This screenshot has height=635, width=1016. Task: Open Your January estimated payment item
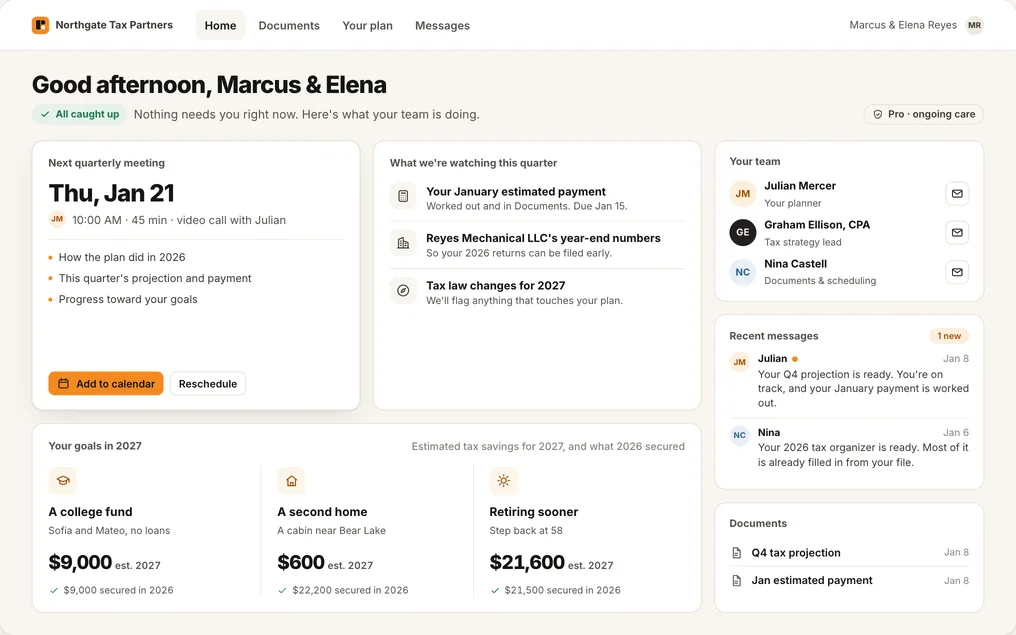537,198
